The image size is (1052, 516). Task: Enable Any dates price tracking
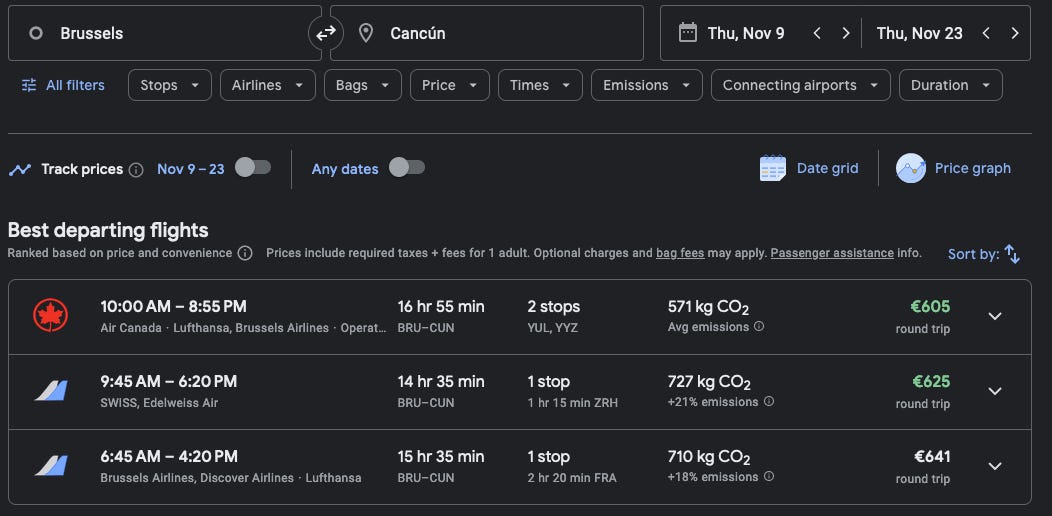coord(407,168)
